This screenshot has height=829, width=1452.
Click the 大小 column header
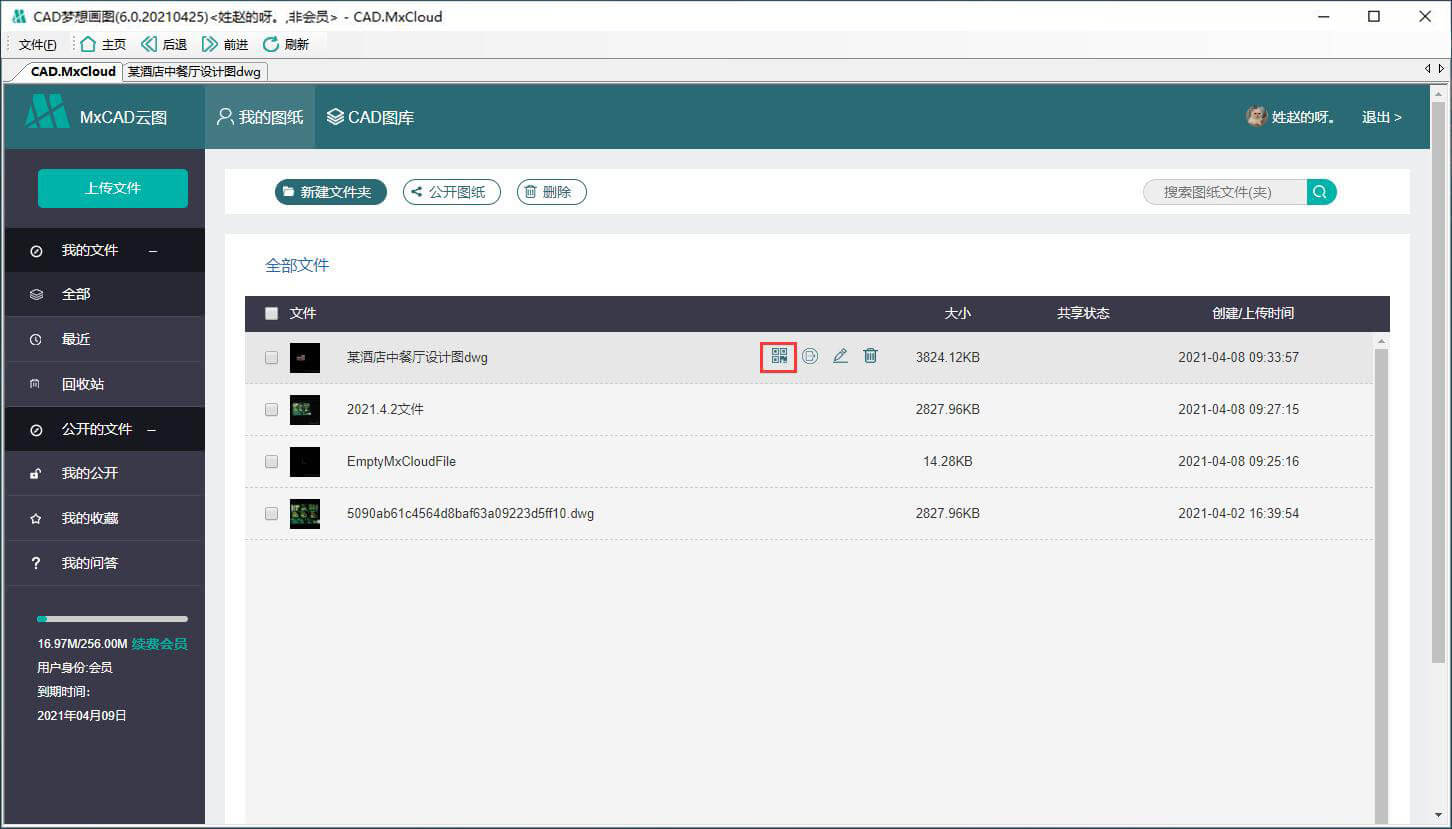(958, 313)
